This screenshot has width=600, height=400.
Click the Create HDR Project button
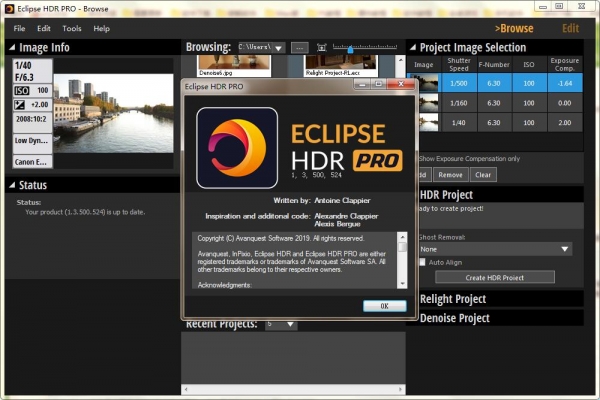(495, 277)
